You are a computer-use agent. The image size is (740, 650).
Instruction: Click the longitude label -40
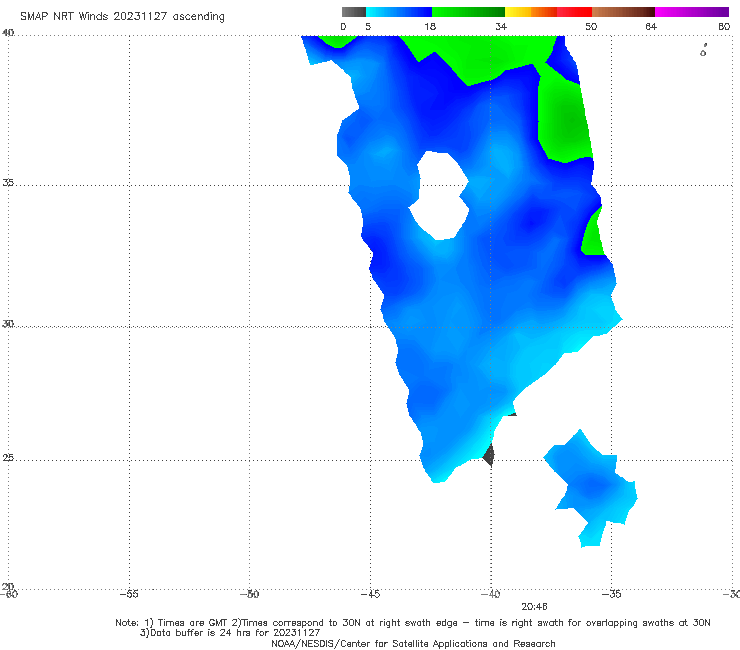point(490,594)
